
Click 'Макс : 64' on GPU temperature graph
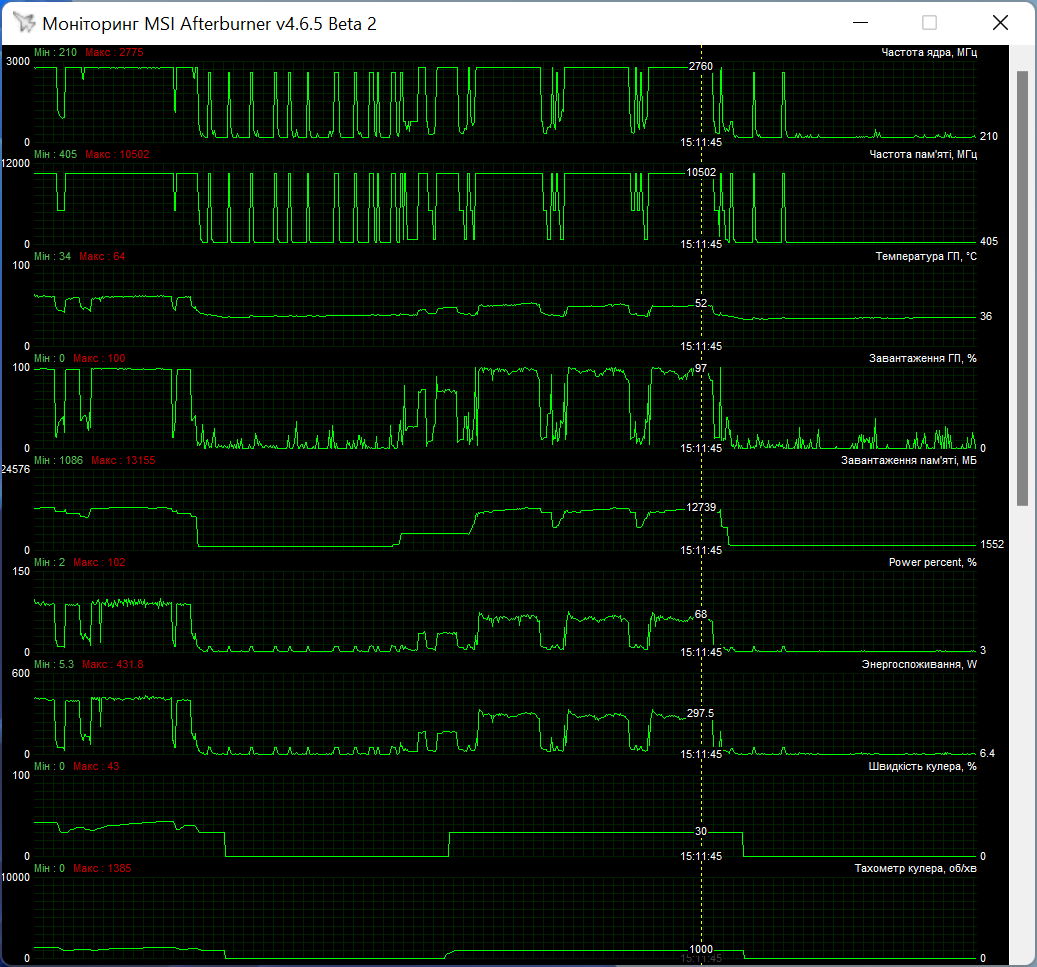(x=103, y=256)
